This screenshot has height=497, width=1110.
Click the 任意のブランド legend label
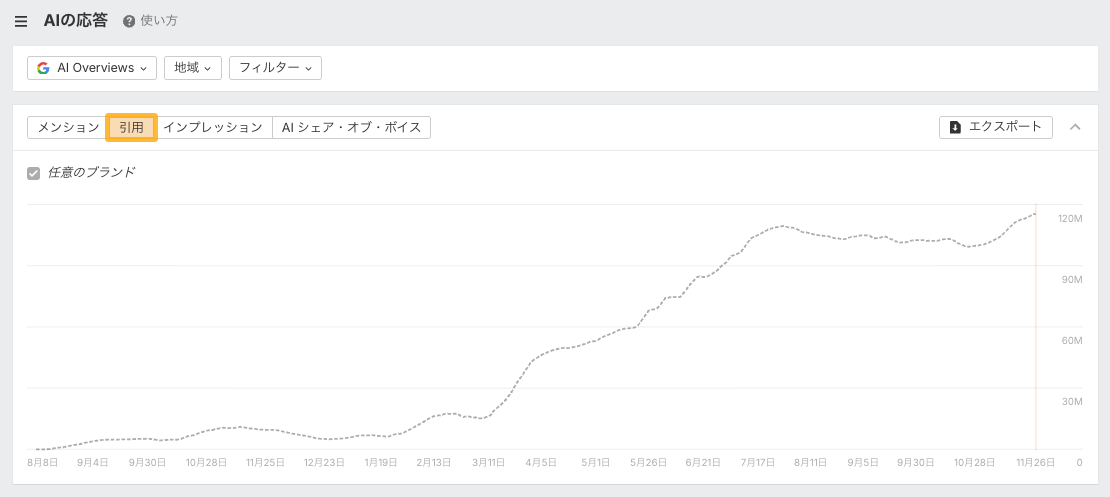coord(91,173)
